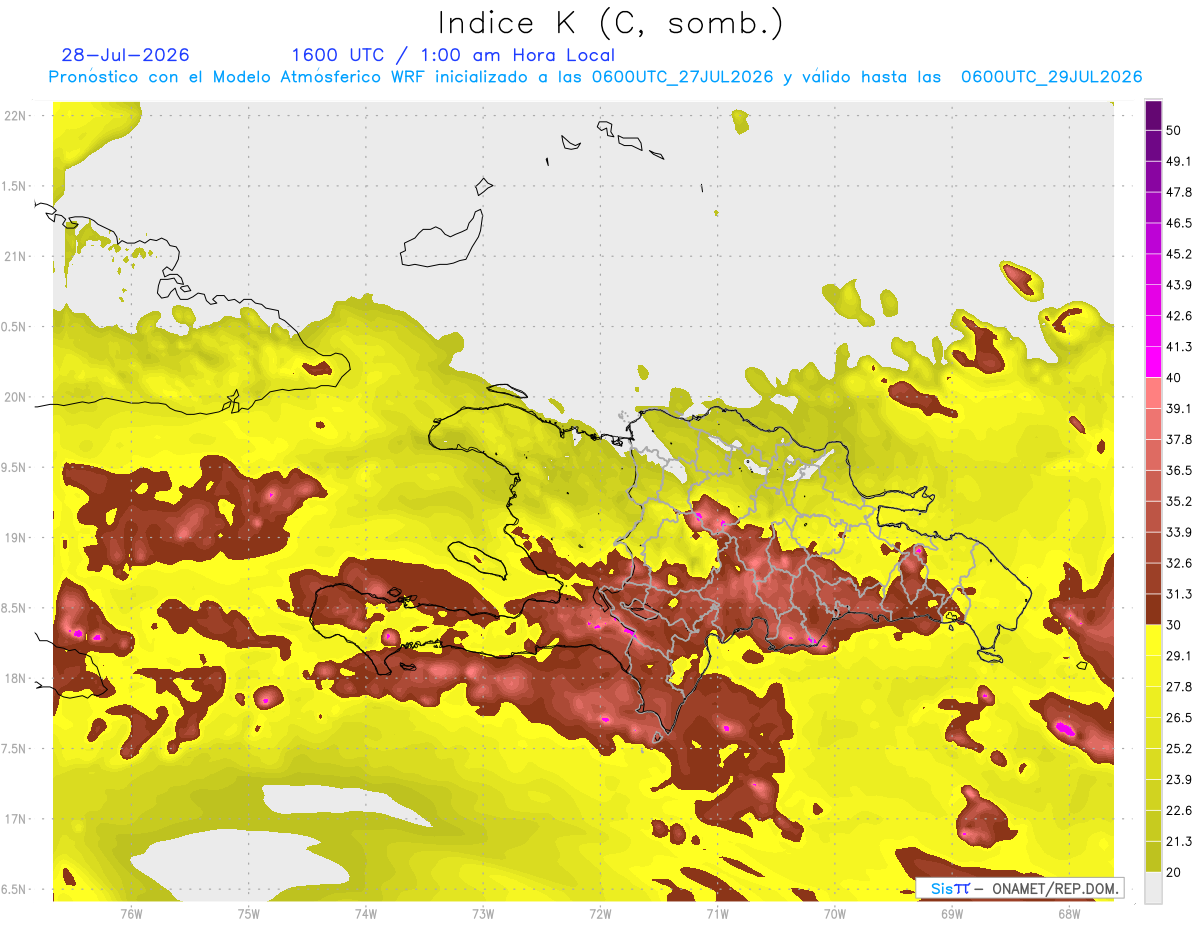This screenshot has width=1200, height=927.
Task: Click the "45.2" color scale value
Action: pos(1179,254)
